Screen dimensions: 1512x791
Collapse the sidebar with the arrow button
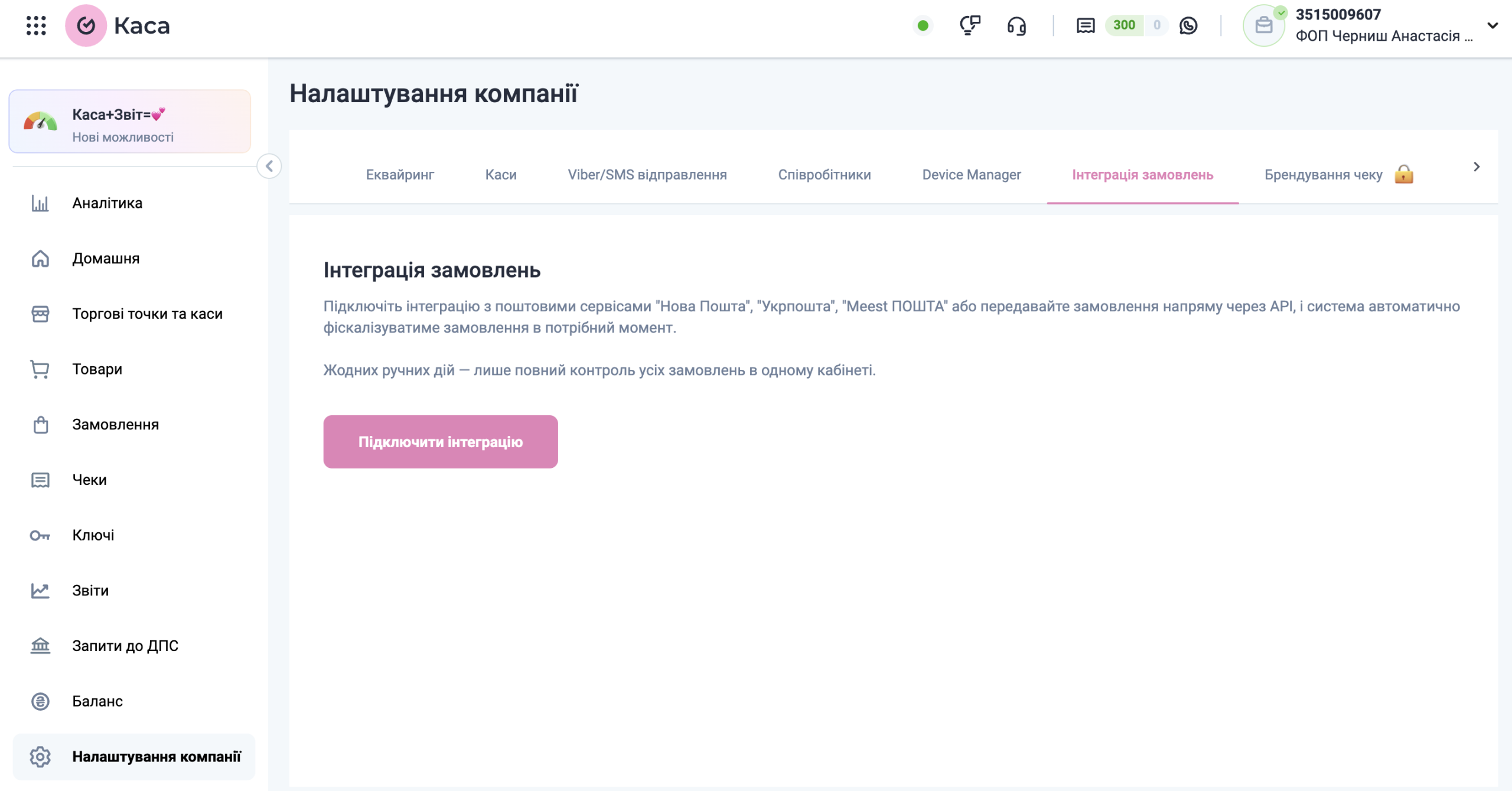click(x=269, y=166)
